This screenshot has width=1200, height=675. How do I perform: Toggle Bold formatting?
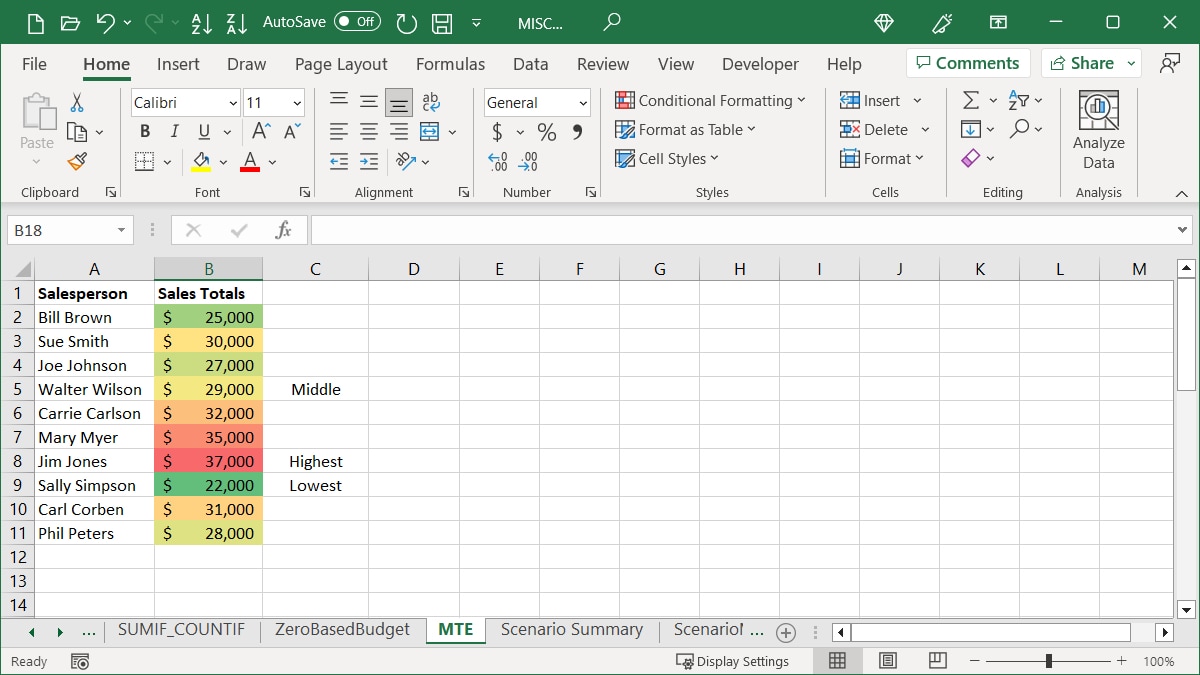pyautogui.click(x=145, y=132)
